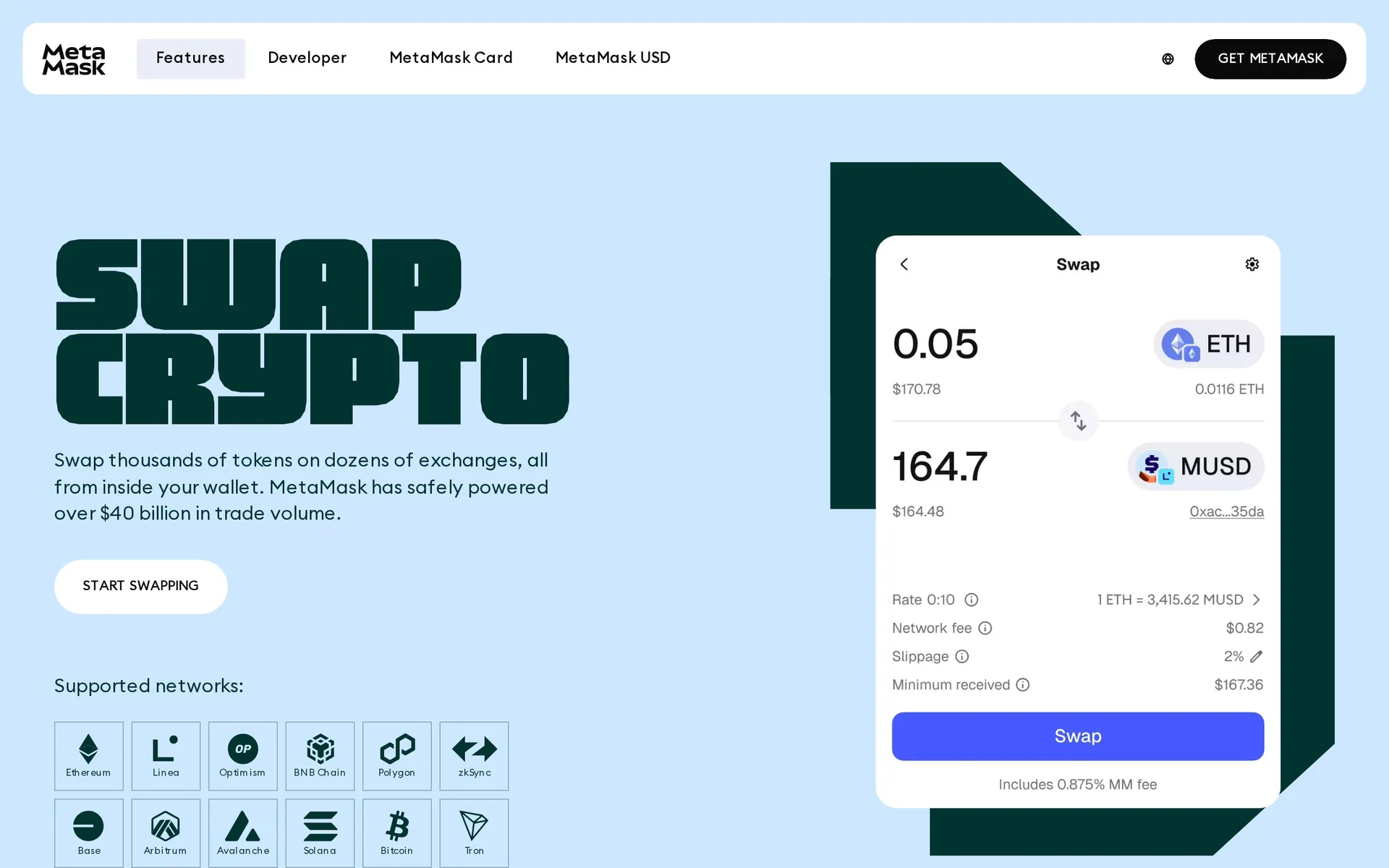Screen dimensions: 1389x868
Task: Click the Rate info icon
Action: pos(972,600)
